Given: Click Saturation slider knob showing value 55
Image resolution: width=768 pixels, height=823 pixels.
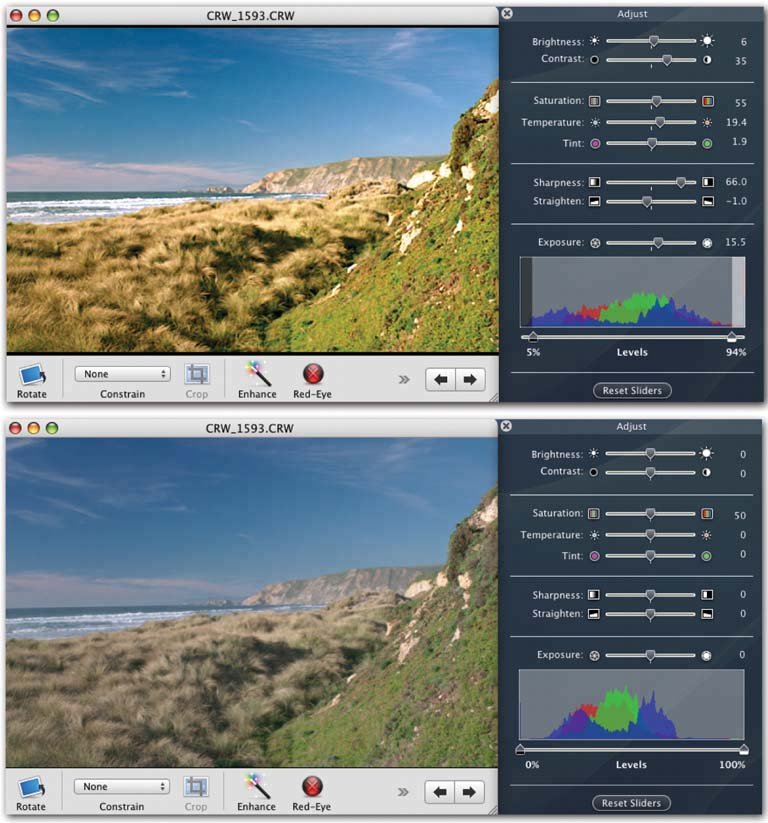Looking at the screenshot, I should click(x=656, y=101).
